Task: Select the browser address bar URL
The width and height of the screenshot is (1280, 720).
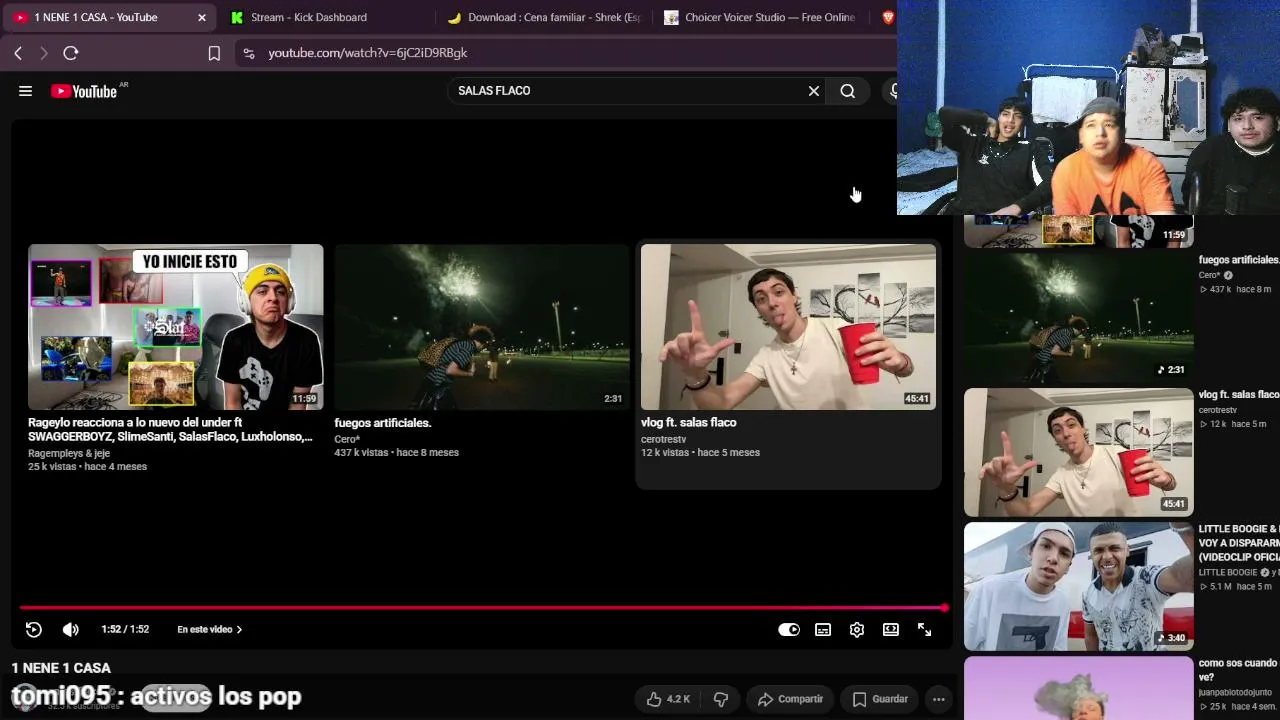Action: tap(367, 53)
